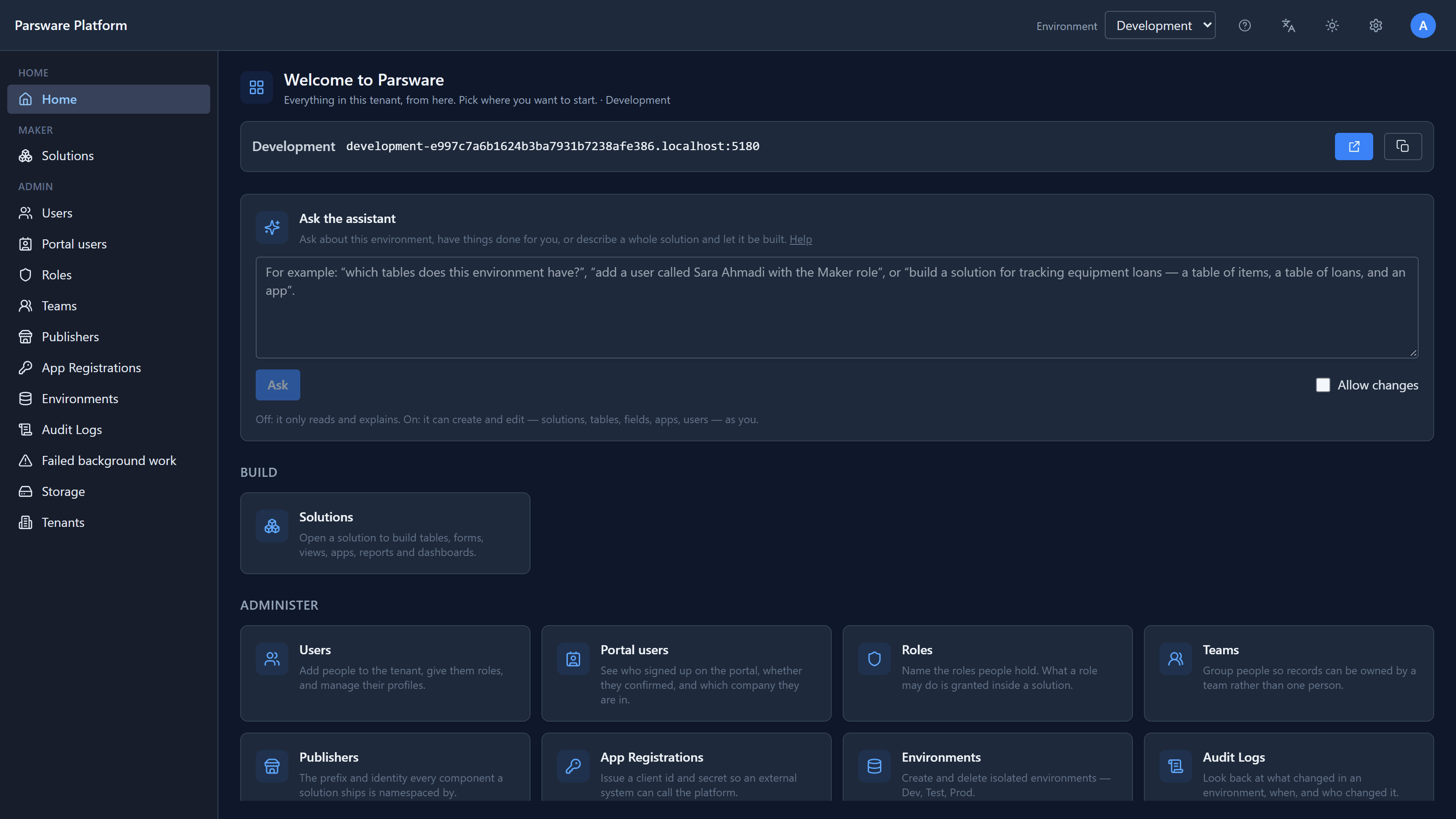Open Teams in the sidebar

point(109,306)
